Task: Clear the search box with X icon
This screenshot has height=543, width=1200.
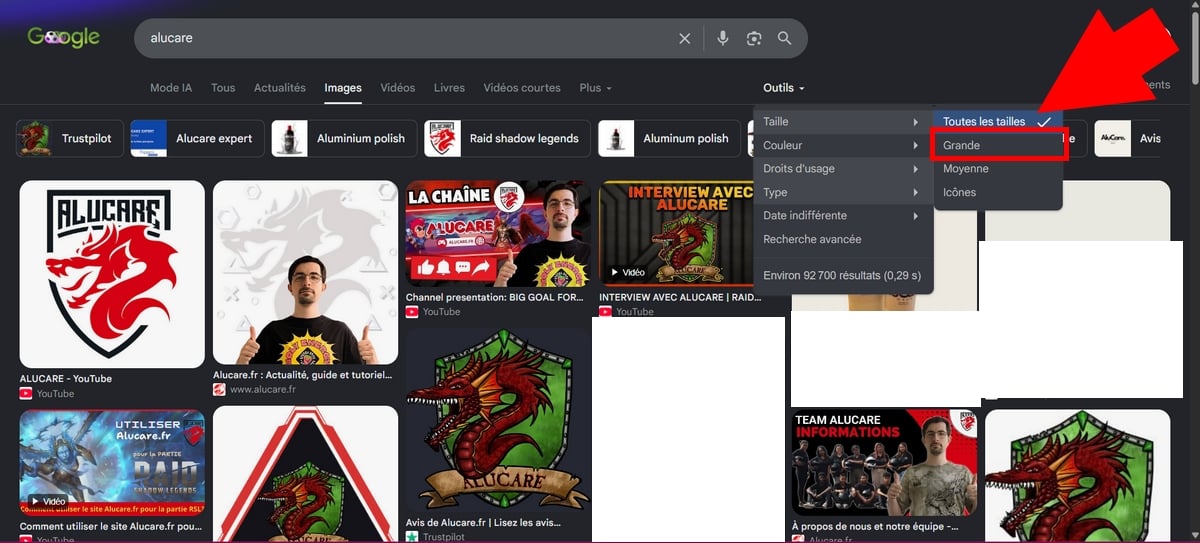Action: (x=685, y=38)
